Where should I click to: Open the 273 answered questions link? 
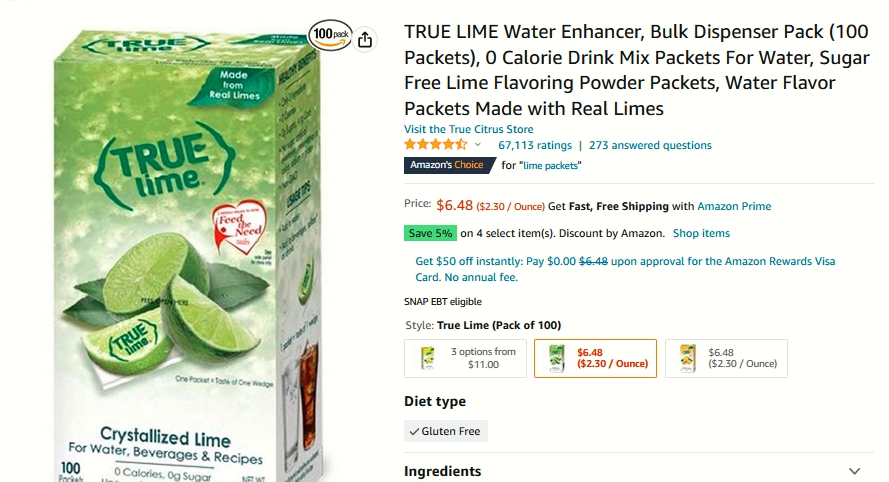click(650, 145)
